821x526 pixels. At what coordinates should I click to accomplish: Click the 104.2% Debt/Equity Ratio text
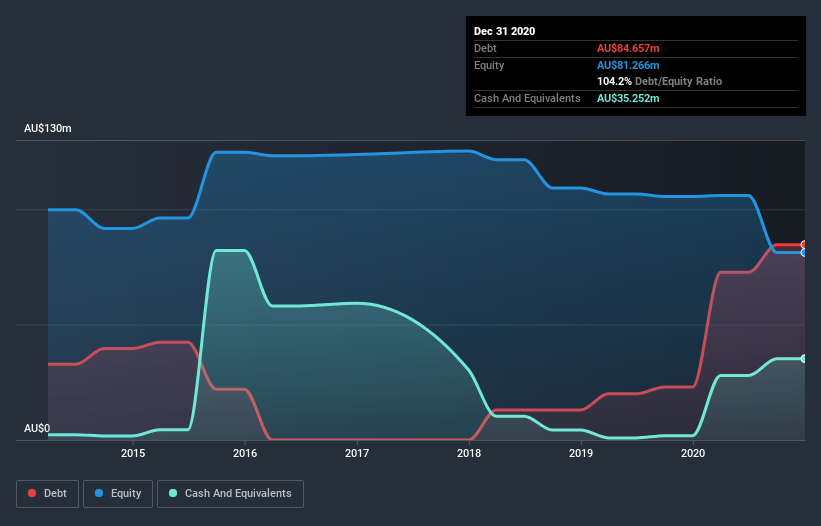(659, 82)
